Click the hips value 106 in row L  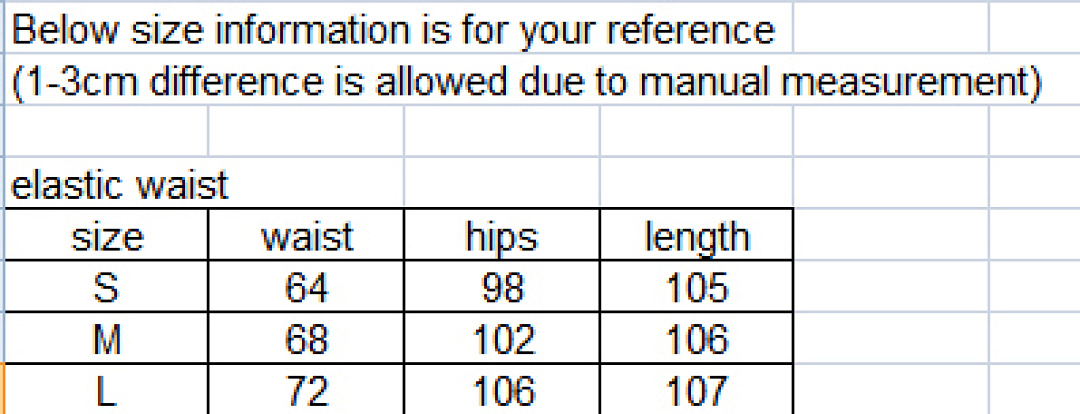pos(501,389)
